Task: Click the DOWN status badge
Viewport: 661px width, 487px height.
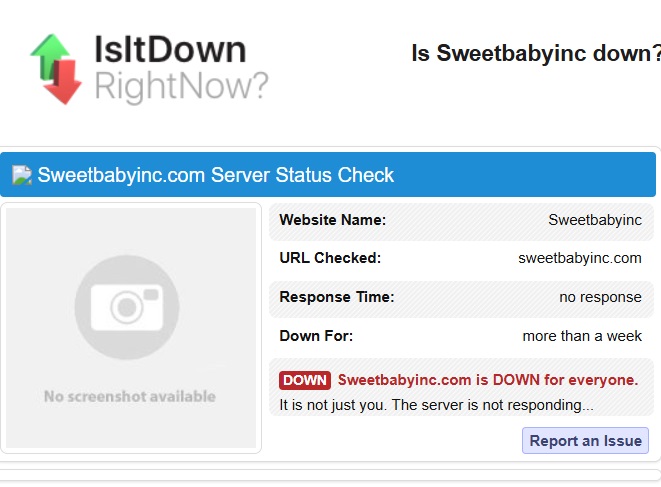Action: [x=305, y=380]
